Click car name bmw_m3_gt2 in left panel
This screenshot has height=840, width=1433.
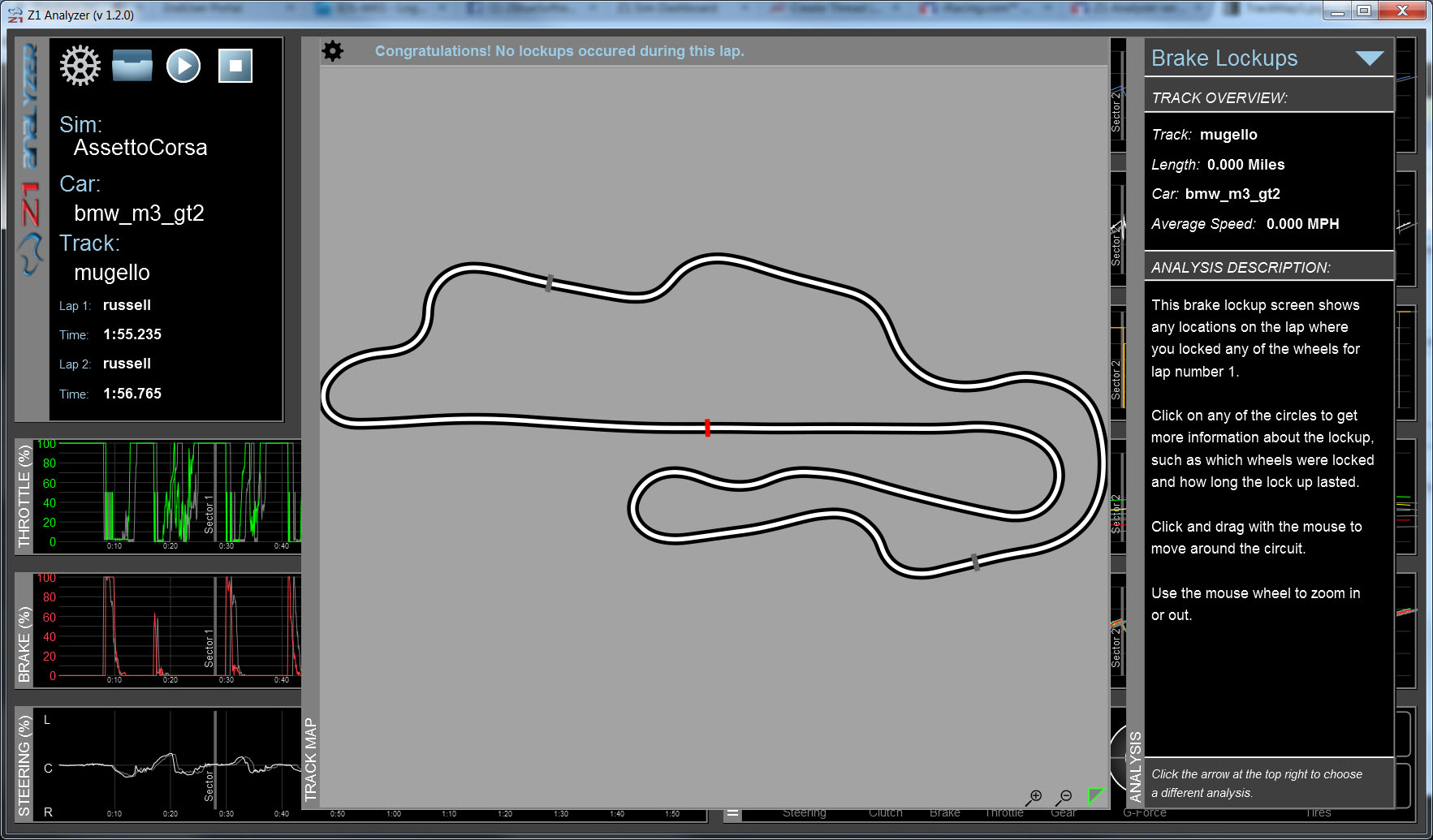[x=139, y=213]
